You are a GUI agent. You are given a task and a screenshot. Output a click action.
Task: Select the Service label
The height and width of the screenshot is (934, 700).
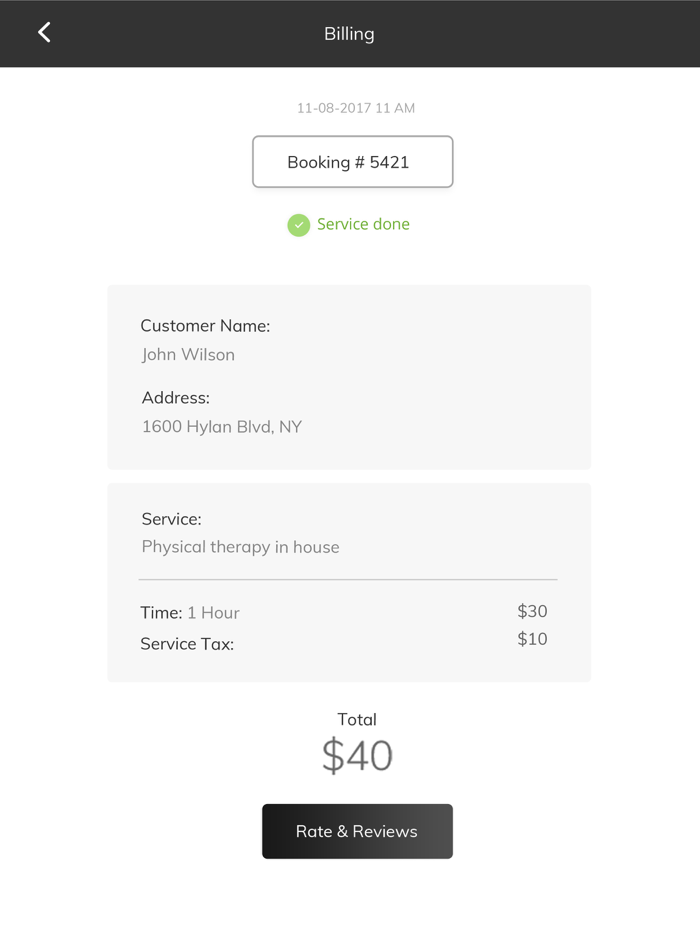pyautogui.click(x=171, y=519)
